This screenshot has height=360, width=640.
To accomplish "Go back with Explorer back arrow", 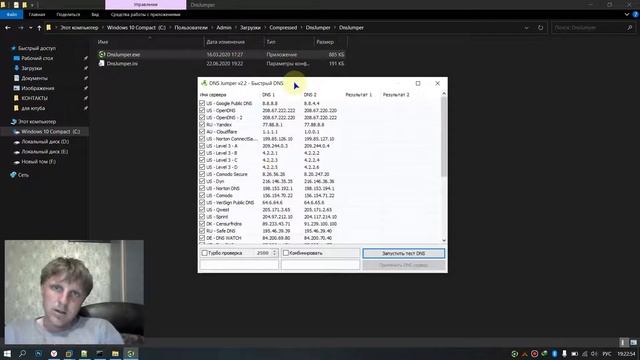I will (x=8, y=28).
